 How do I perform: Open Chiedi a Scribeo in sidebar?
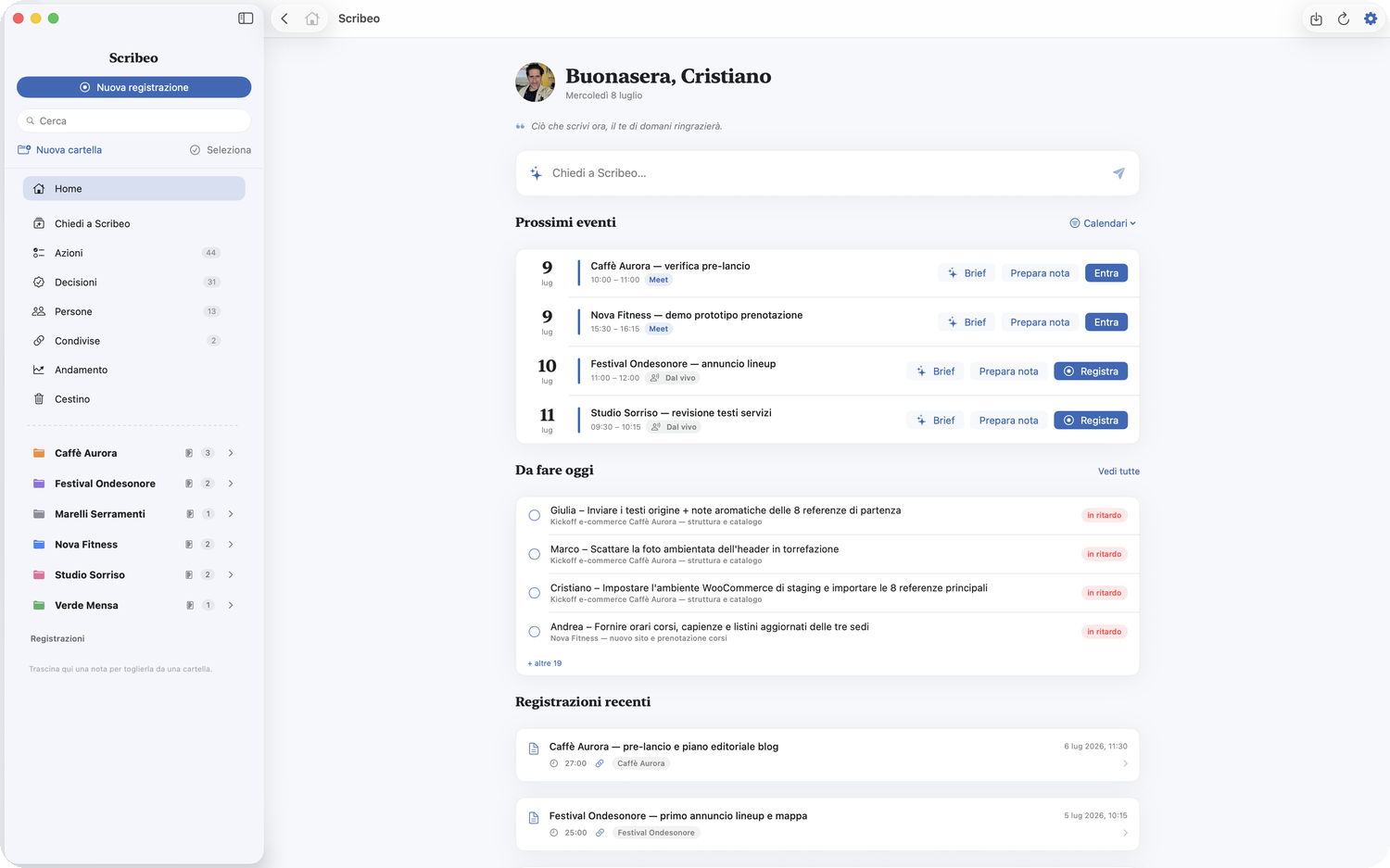[133, 223]
